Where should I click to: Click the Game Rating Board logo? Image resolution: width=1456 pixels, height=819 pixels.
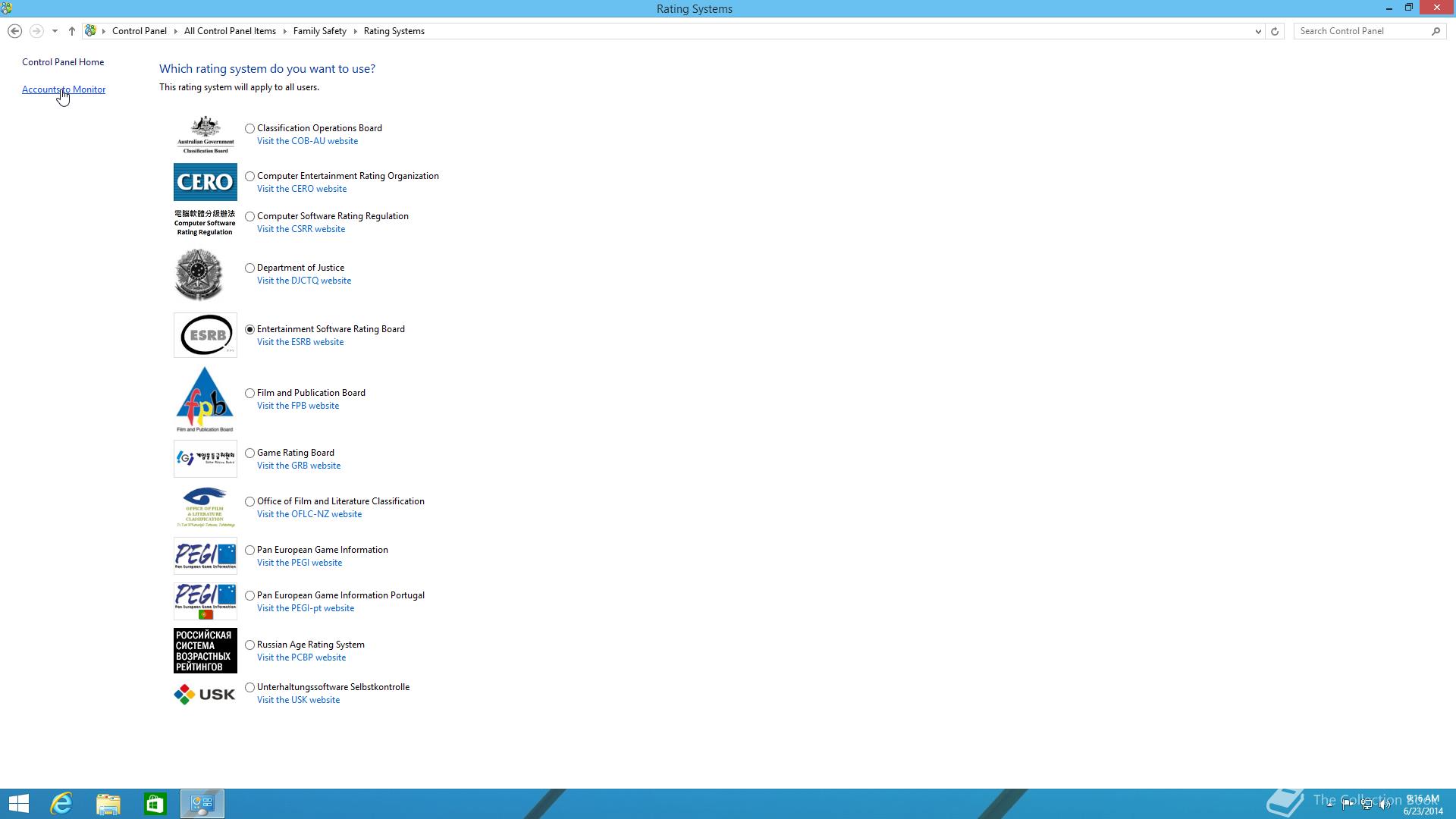[x=205, y=459]
